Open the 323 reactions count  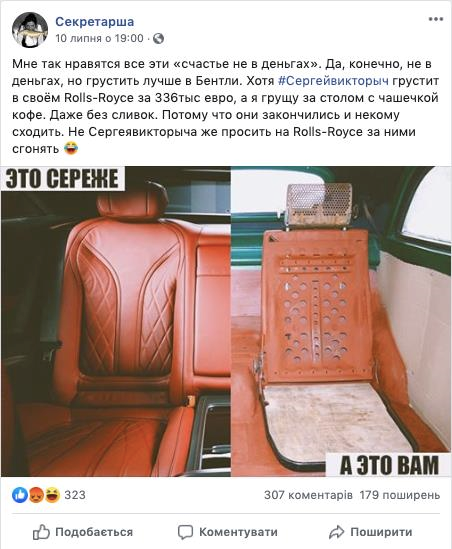click(x=75, y=495)
